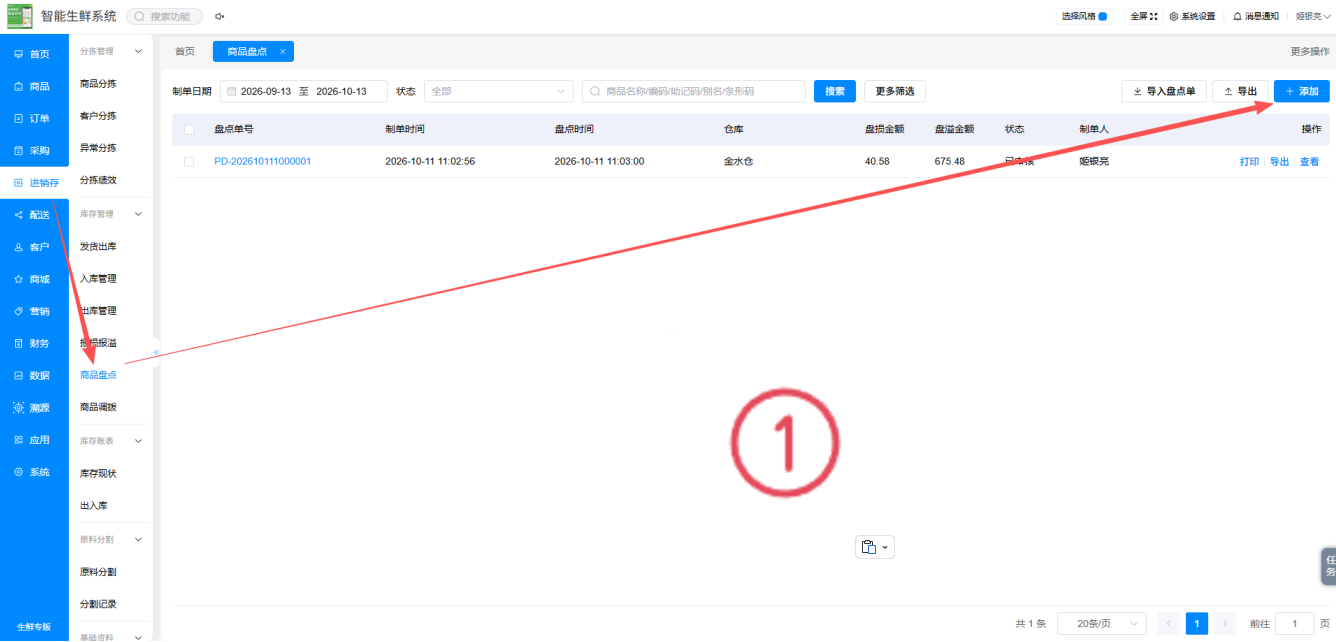Click the blue 搜索 button

click(x=835, y=91)
